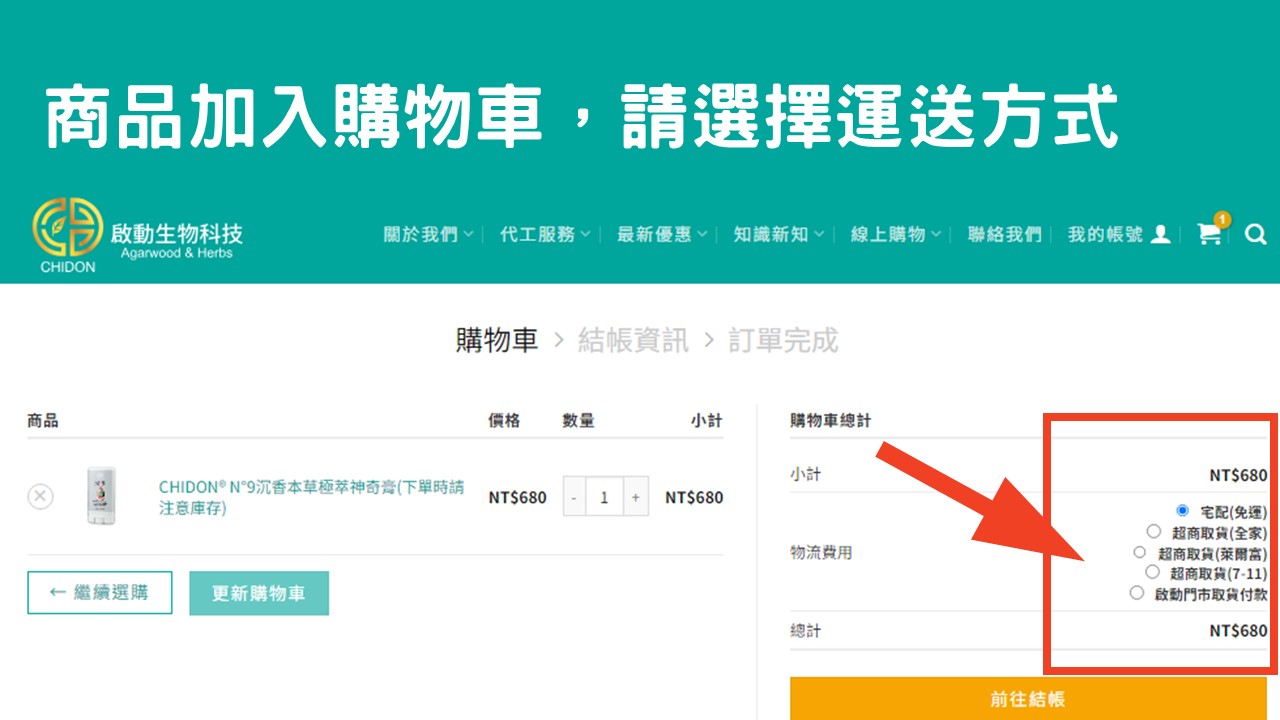
Task: Select 超商取貨(7-11) shipping option
Action: click(1152, 572)
